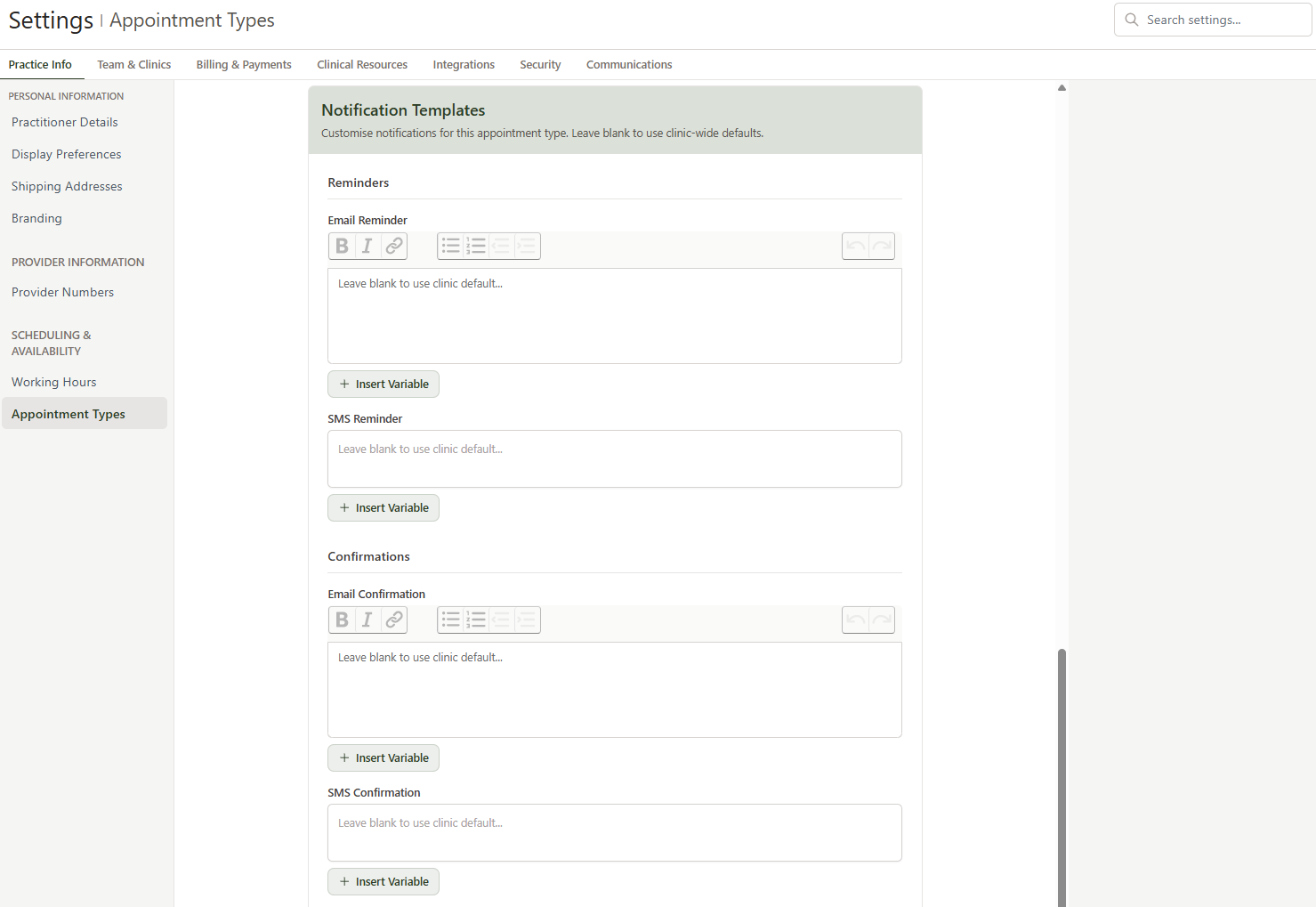Click inside the SMS Reminder text field
Image resolution: width=1316 pixels, height=907 pixels.
(x=614, y=458)
